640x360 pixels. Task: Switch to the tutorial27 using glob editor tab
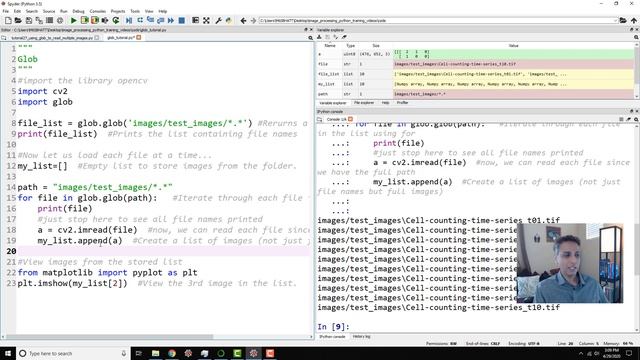[51, 38]
